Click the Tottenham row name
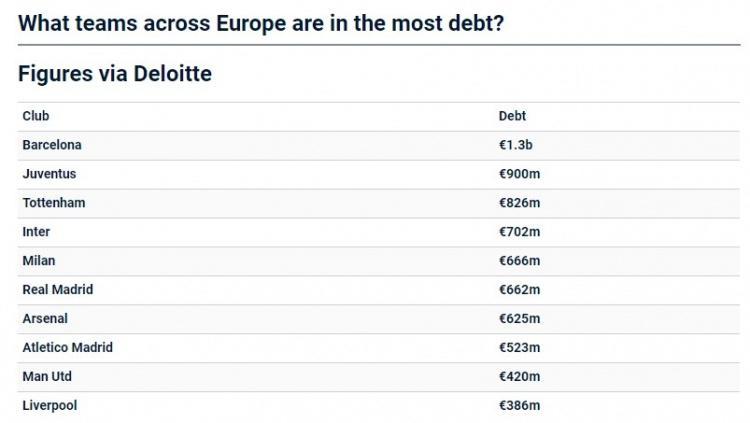 coord(54,203)
